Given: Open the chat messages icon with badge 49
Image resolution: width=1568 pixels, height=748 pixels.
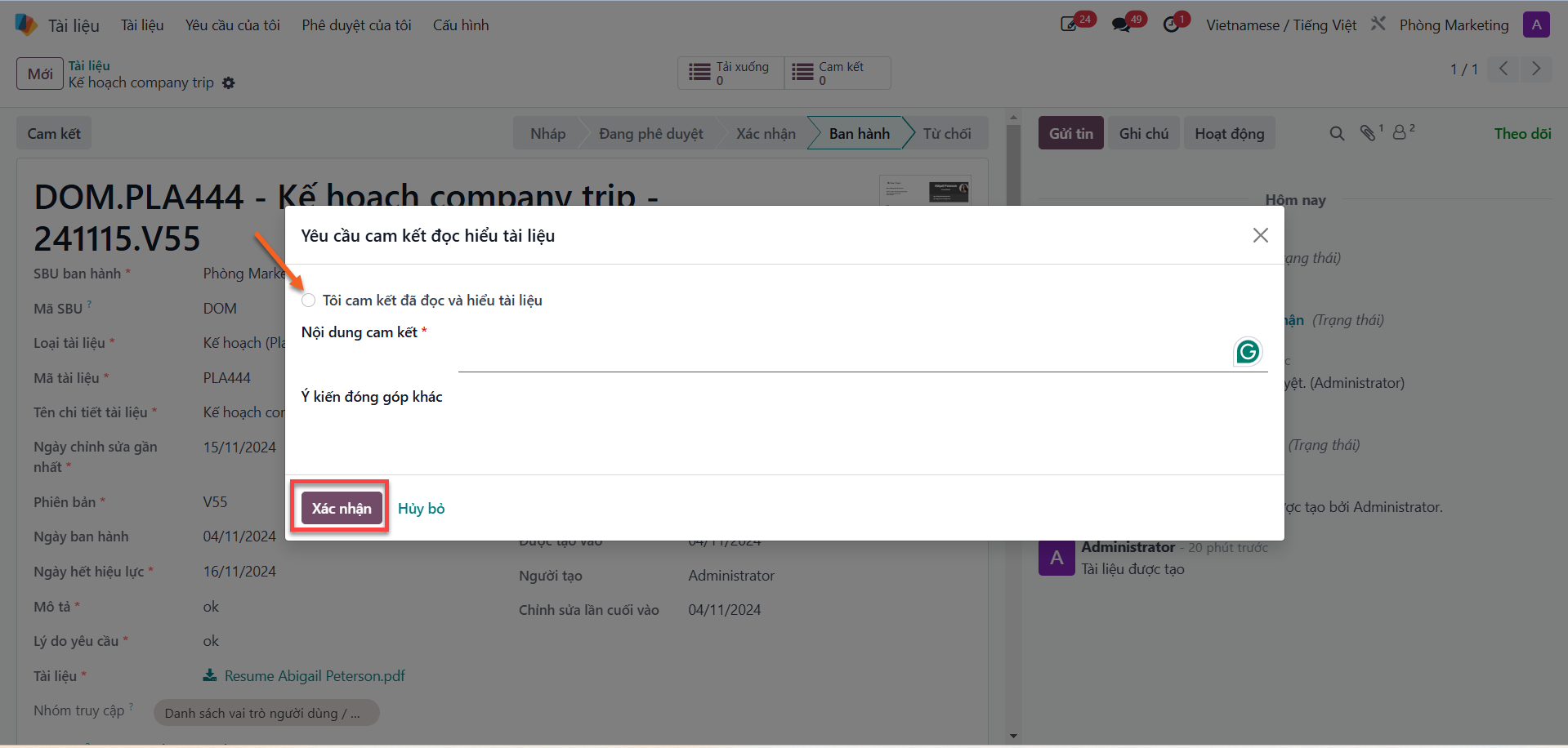Looking at the screenshot, I should pos(1121,24).
